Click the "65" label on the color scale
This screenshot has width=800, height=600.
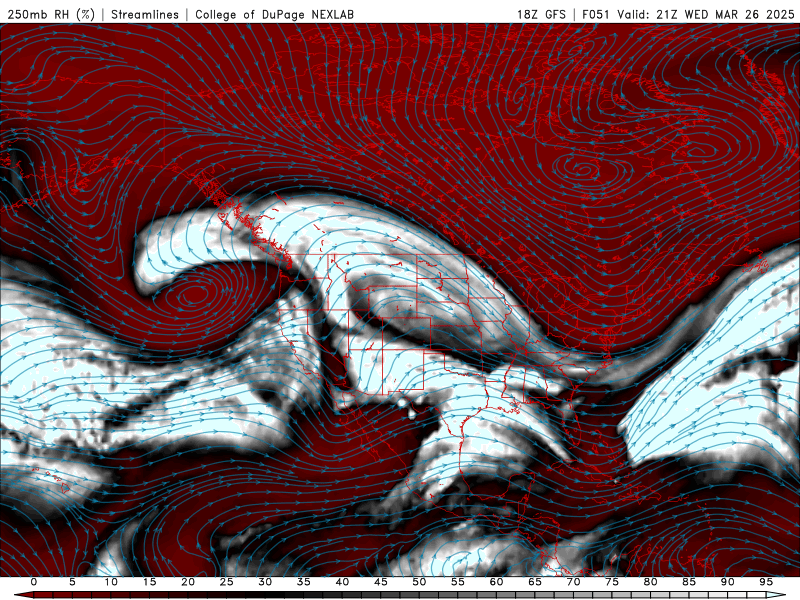(x=535, y=582)
